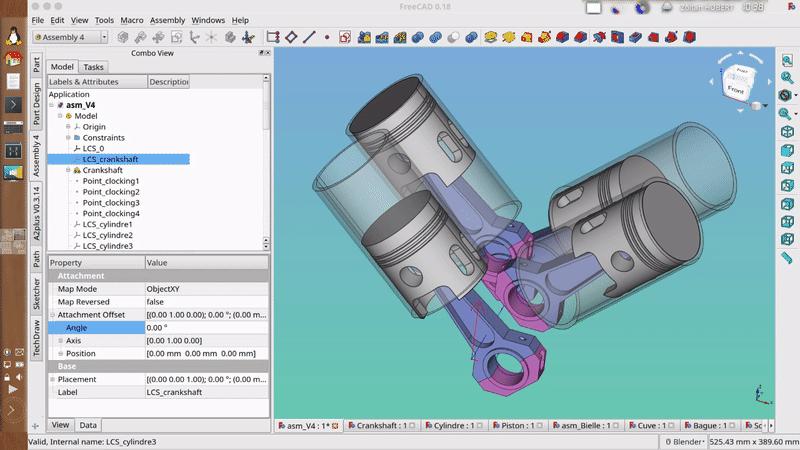
Task: Set bottom view with cube icon
Action: [x=787, y=221]
